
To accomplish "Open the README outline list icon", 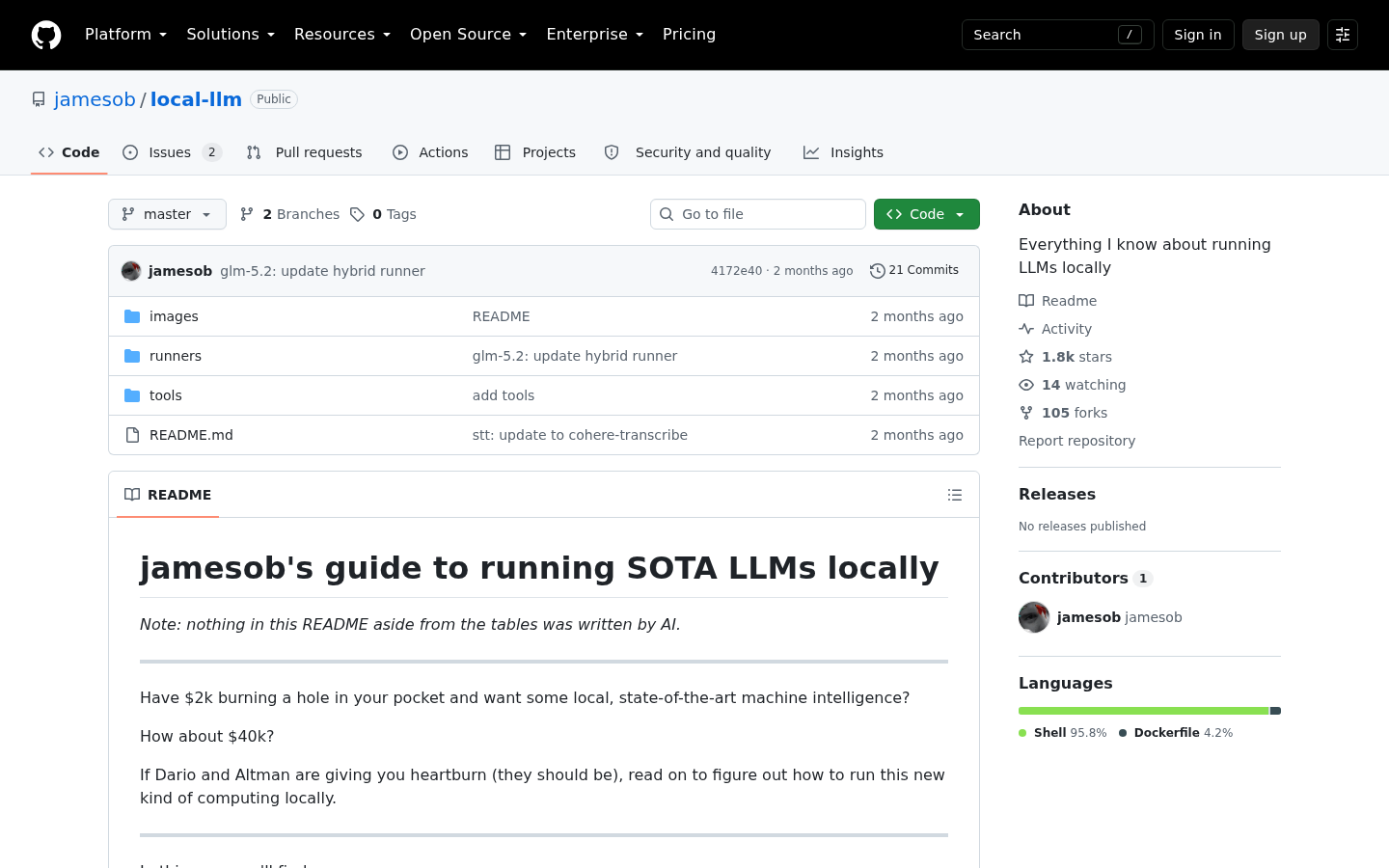I will 955,495.
